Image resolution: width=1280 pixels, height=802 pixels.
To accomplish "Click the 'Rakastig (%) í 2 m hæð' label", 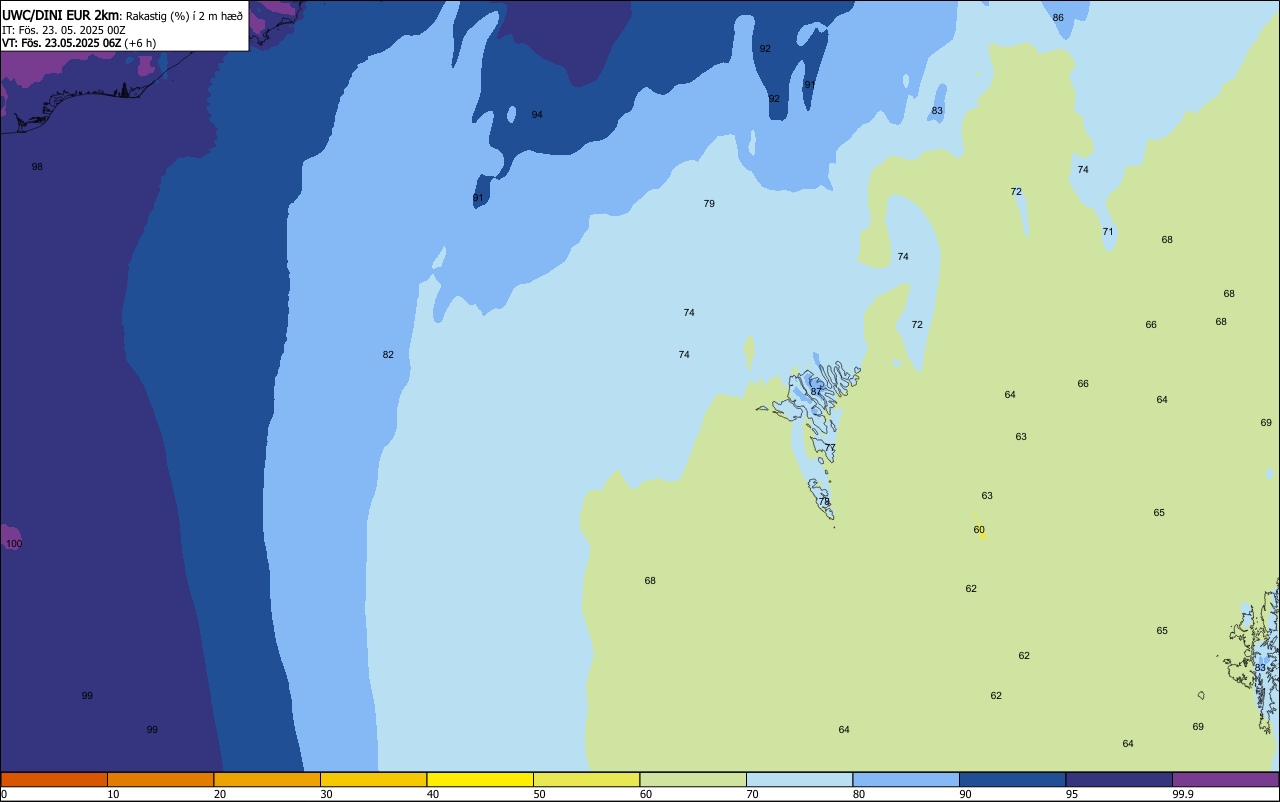I will [x=184, y=16].
